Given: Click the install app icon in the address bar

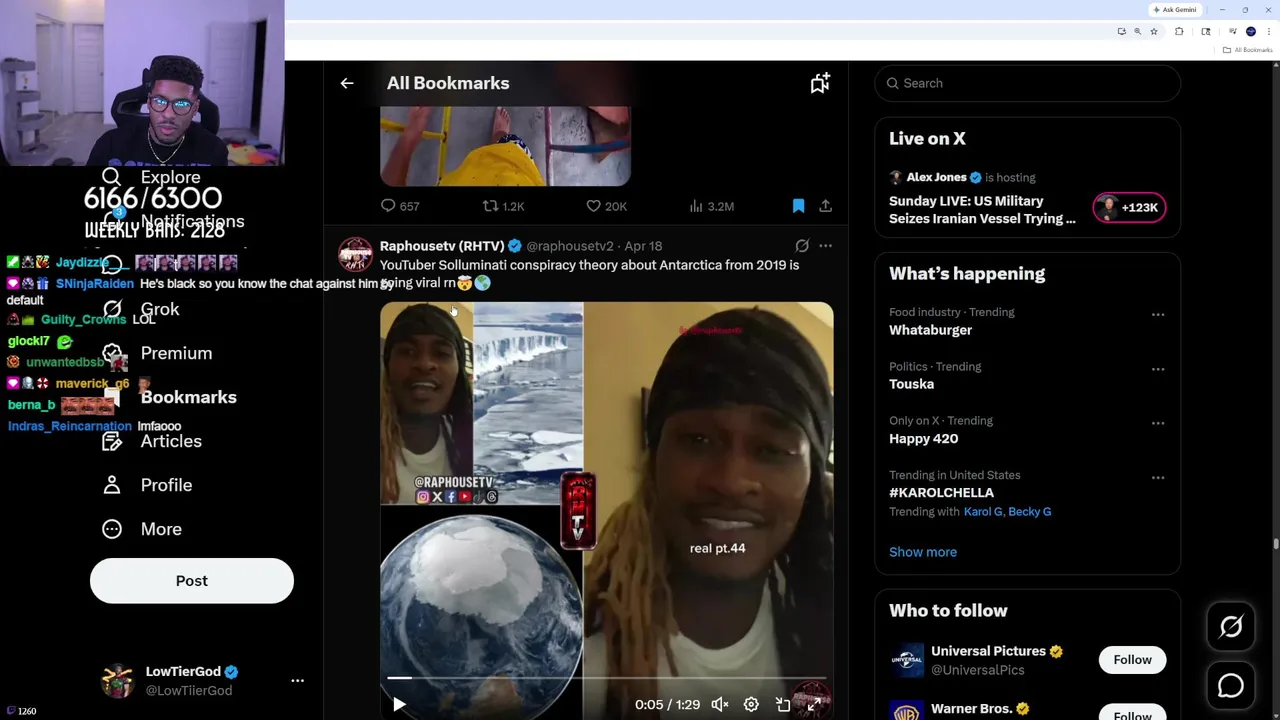Looking at the screenshot, I should click(1122, 31).
